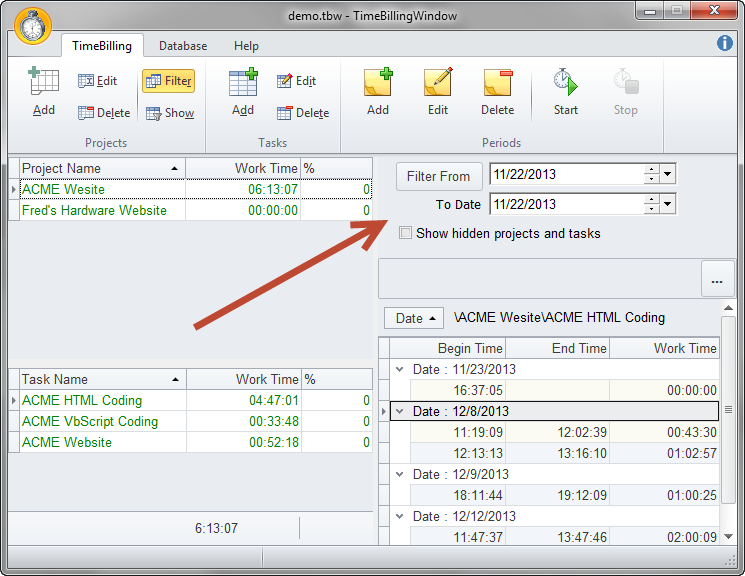Open the To Date calendar dropdown

669,205
